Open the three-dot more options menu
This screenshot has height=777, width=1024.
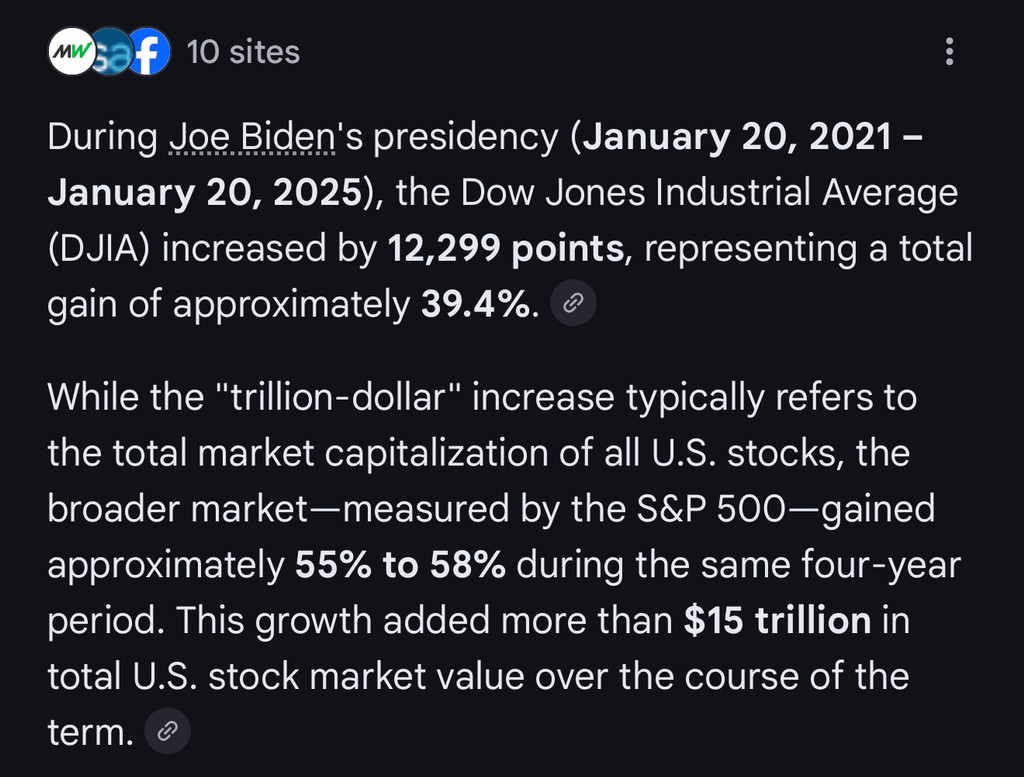pyautogui.click(x=949, y=52)
